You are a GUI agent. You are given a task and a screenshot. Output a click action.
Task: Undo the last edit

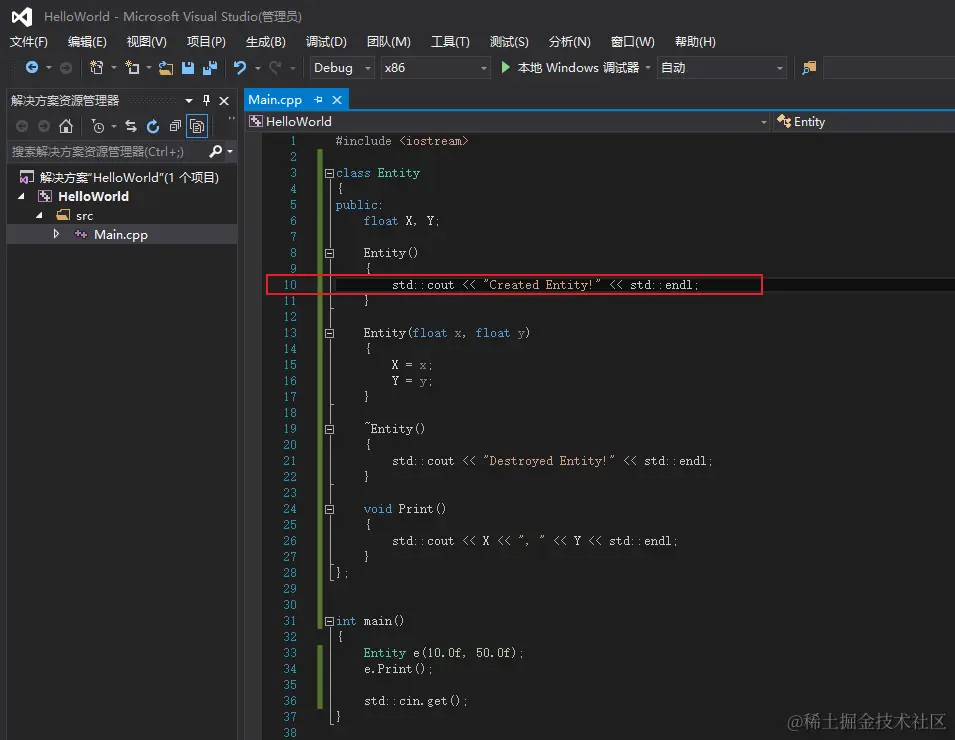click(x=240, y=68)
